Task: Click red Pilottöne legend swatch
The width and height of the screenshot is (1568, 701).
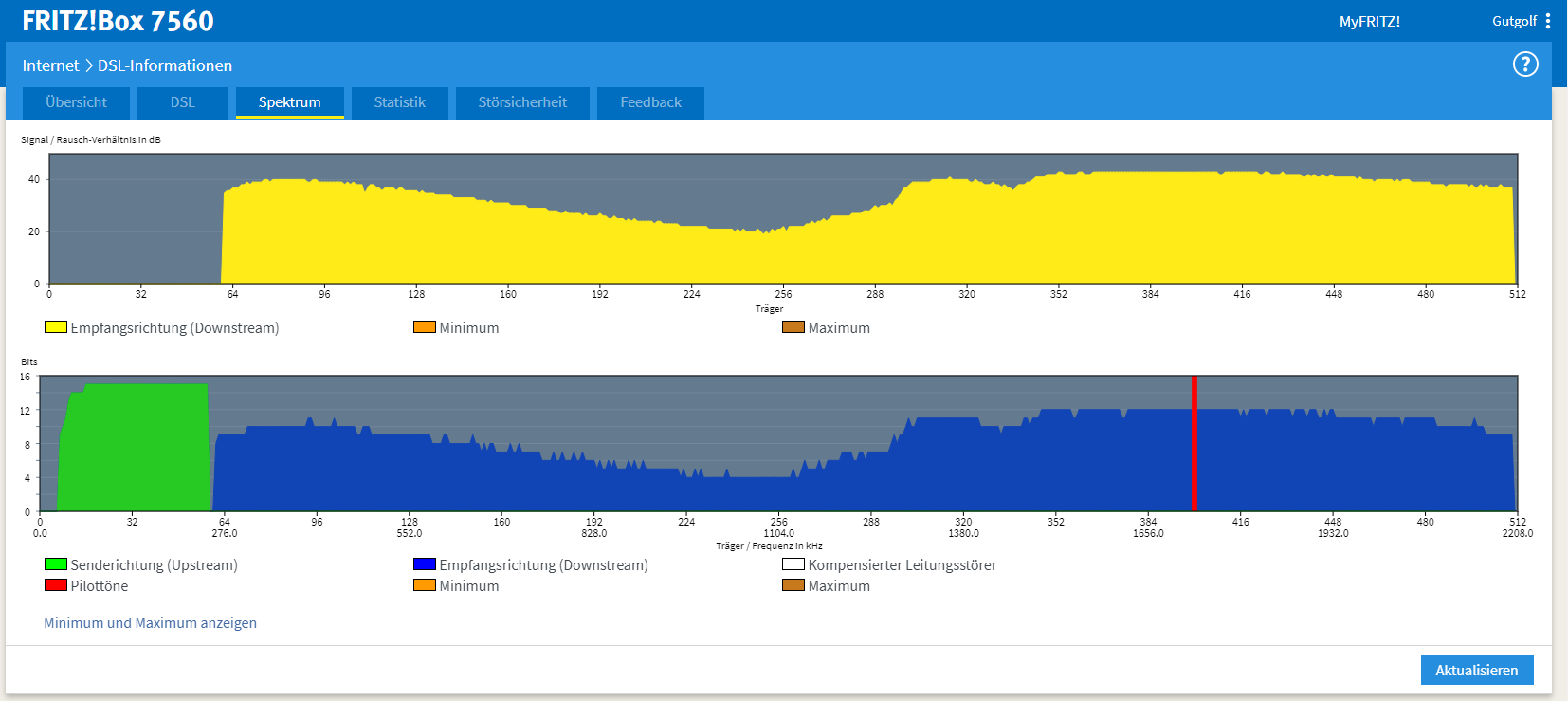Action: pyautogui.click(x=56, y=585)
